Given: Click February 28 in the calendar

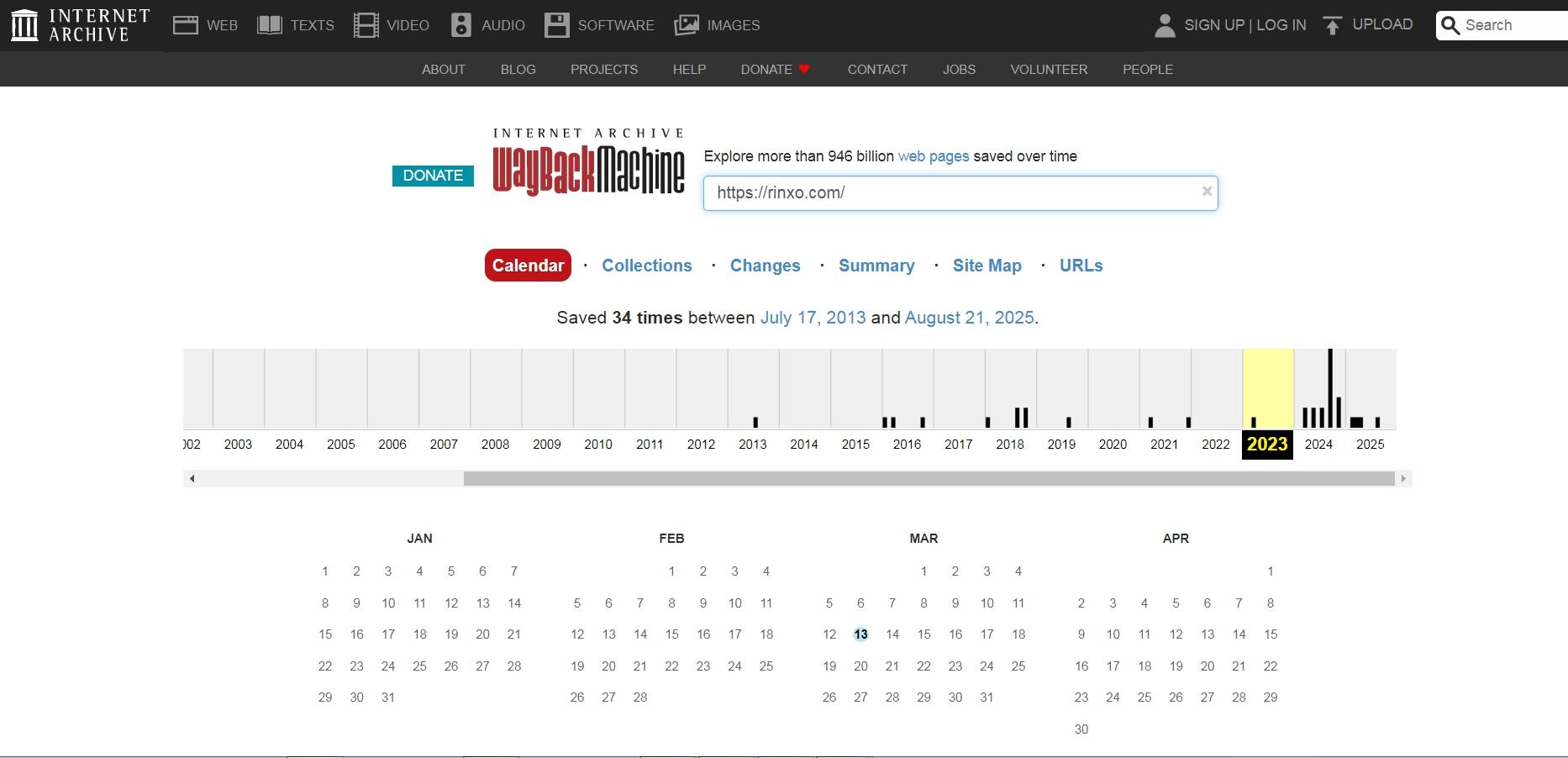Looking at the screenshot, I should [640, 697].
